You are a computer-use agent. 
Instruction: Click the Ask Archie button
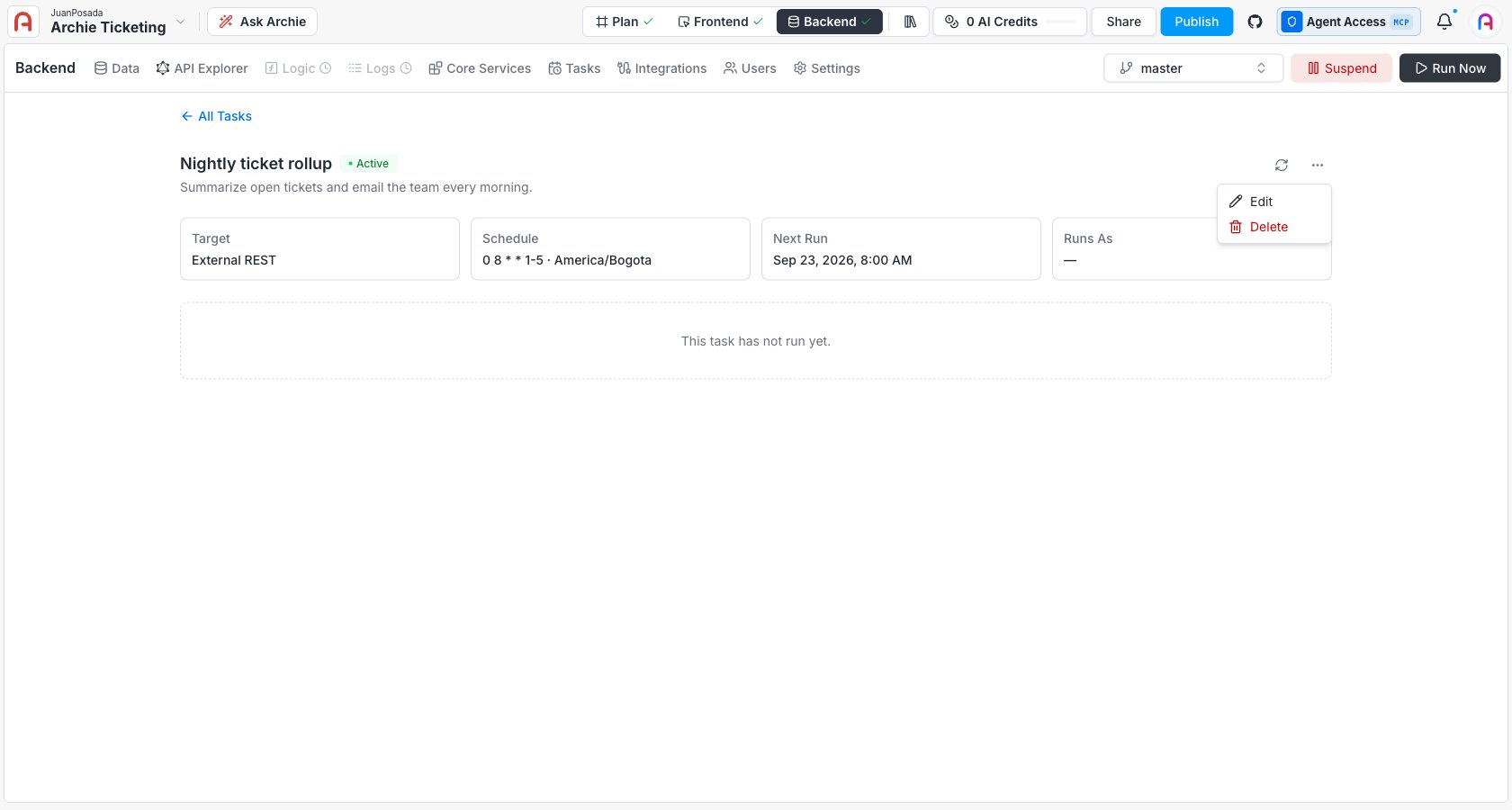point(262,22)
